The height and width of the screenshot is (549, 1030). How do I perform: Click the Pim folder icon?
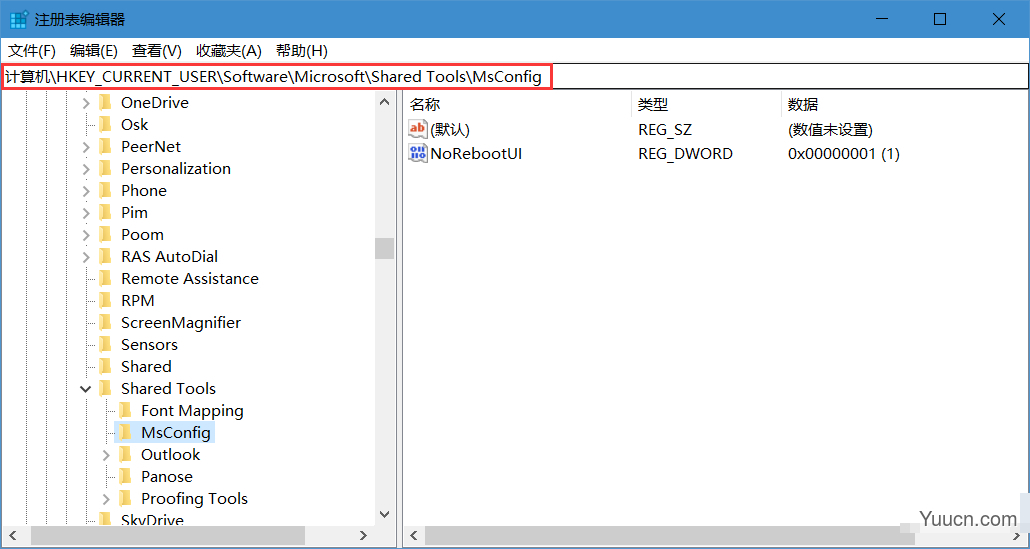(105, 213)
